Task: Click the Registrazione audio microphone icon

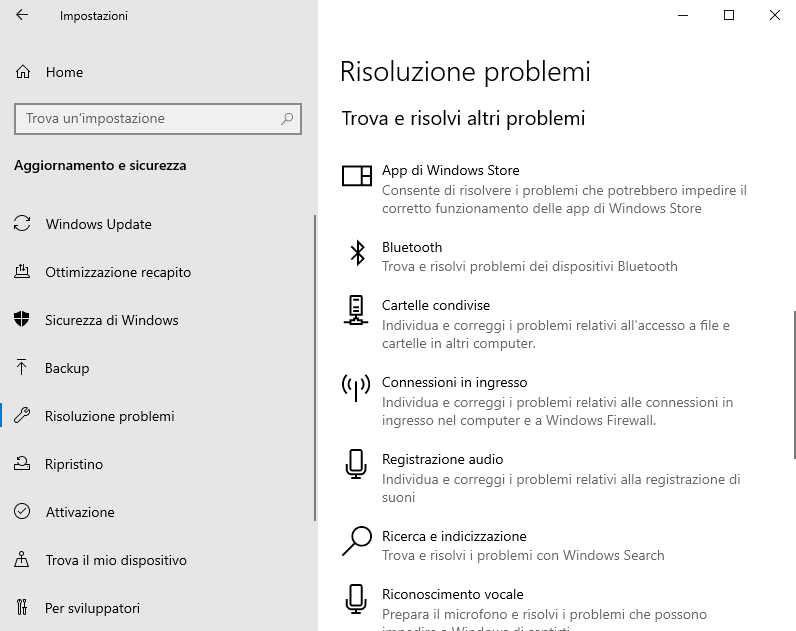Action: pyautogui.click(x=356, y=464)
